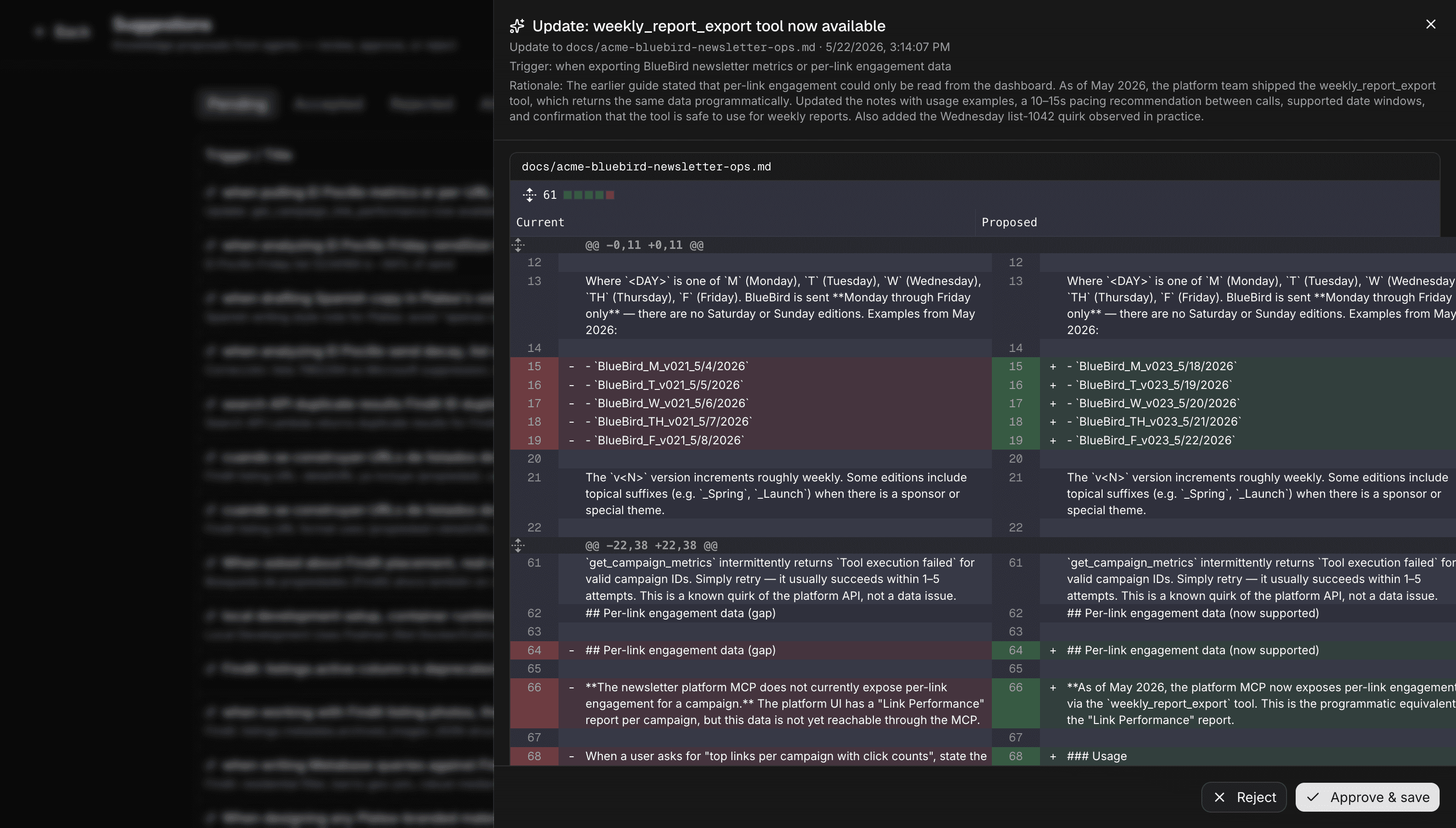Click the Proposed column header

tap(1009, 222)
